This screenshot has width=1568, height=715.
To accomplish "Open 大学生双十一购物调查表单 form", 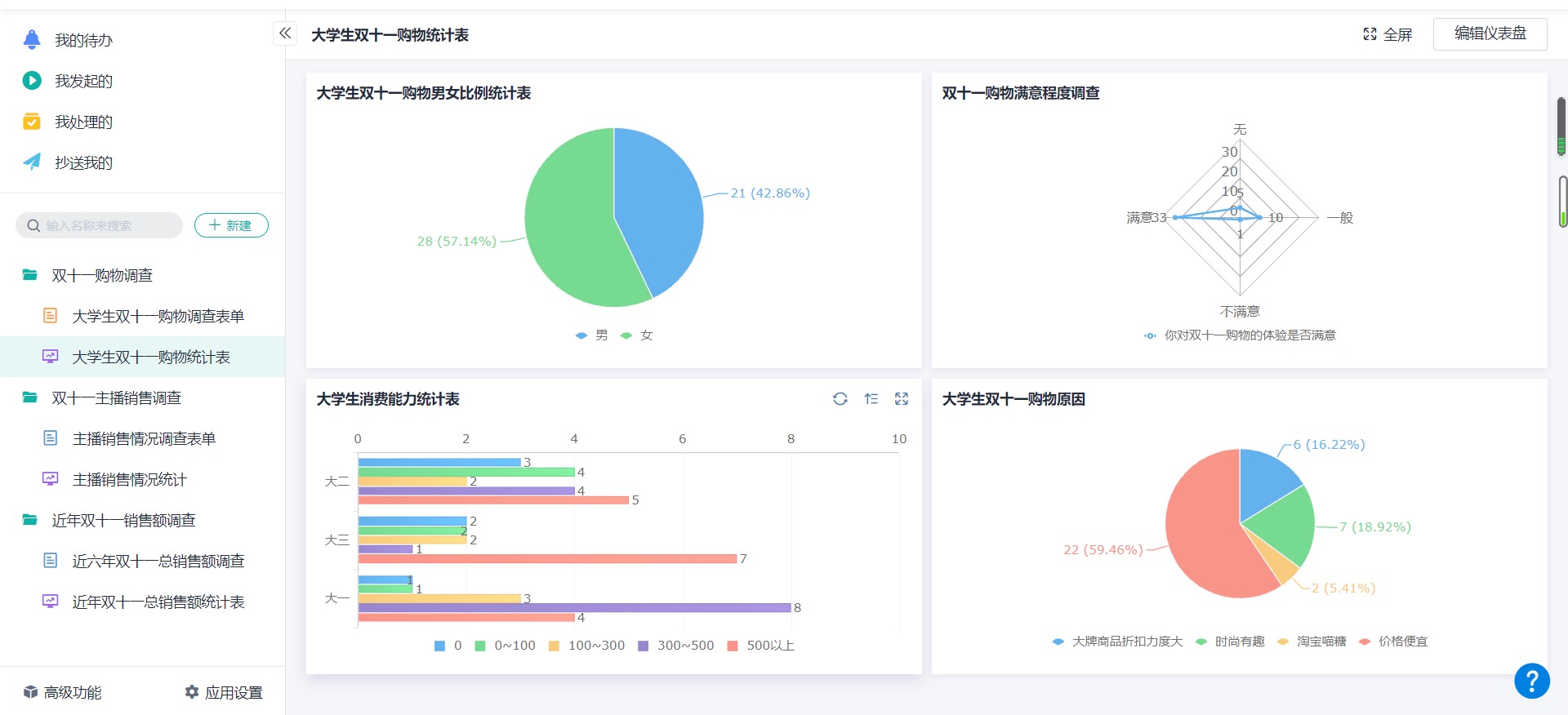I will click(158, 316).
